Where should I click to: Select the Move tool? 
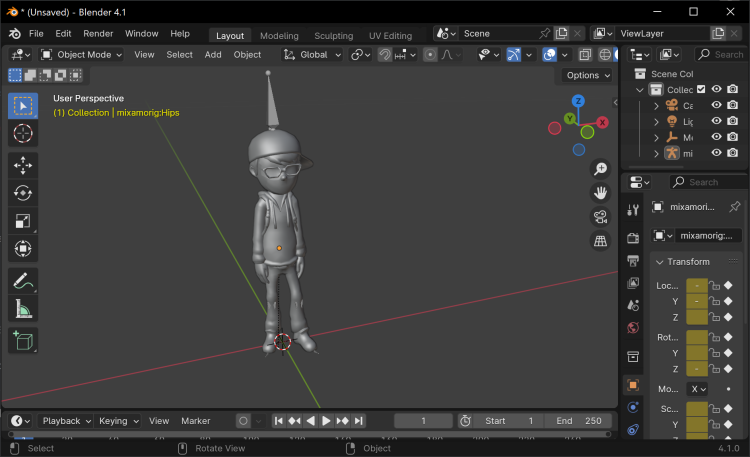coord(23,165)
